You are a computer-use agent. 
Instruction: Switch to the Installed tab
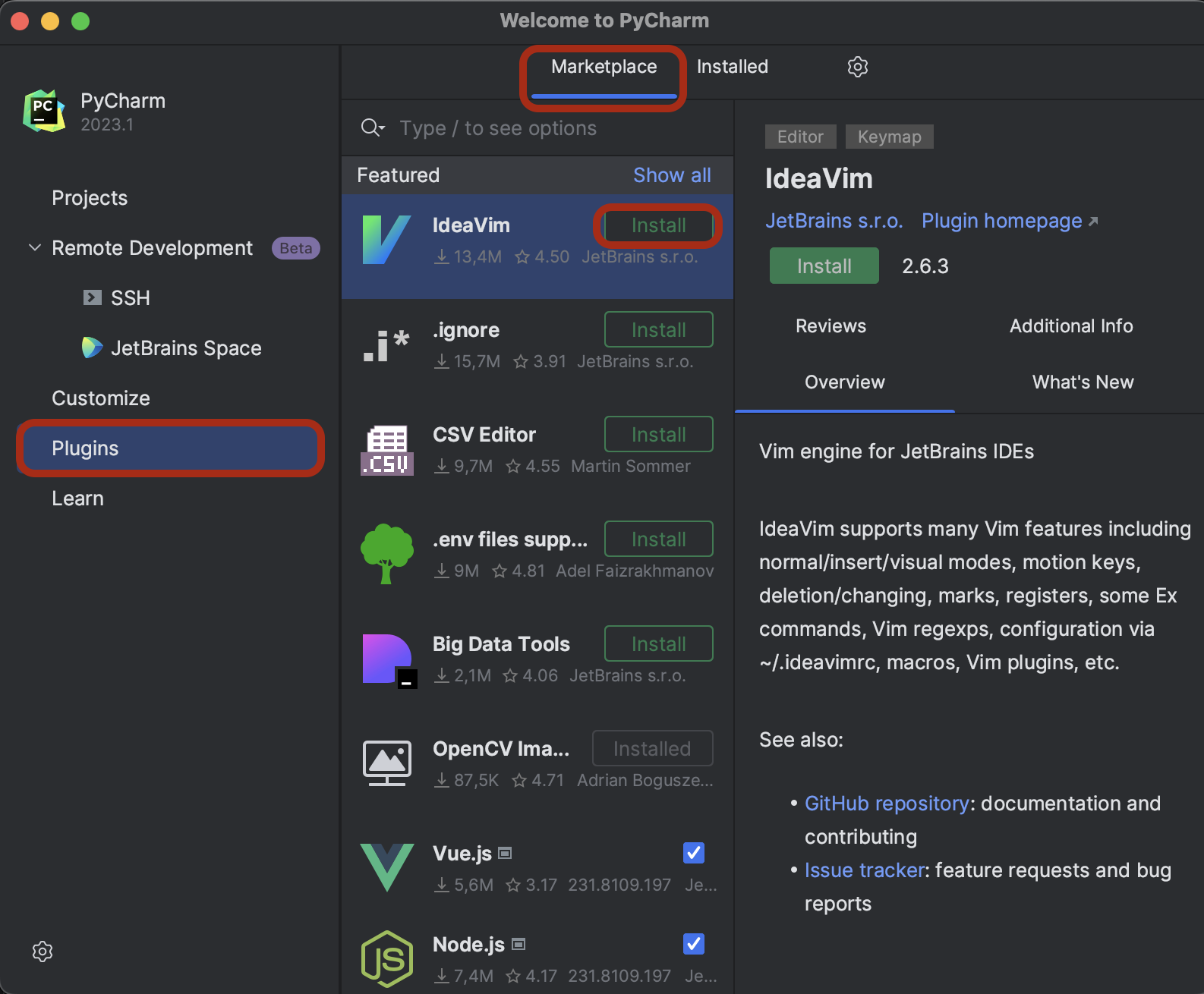[x=733, y=67]
